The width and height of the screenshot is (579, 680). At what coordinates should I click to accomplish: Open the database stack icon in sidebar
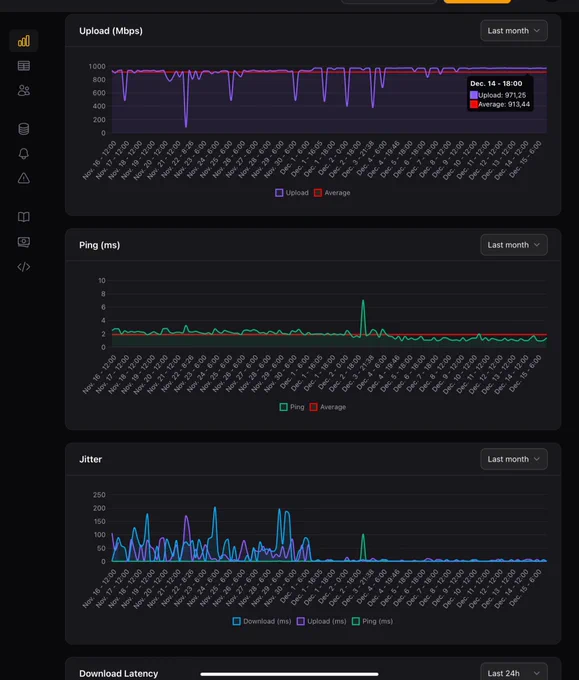24,129
